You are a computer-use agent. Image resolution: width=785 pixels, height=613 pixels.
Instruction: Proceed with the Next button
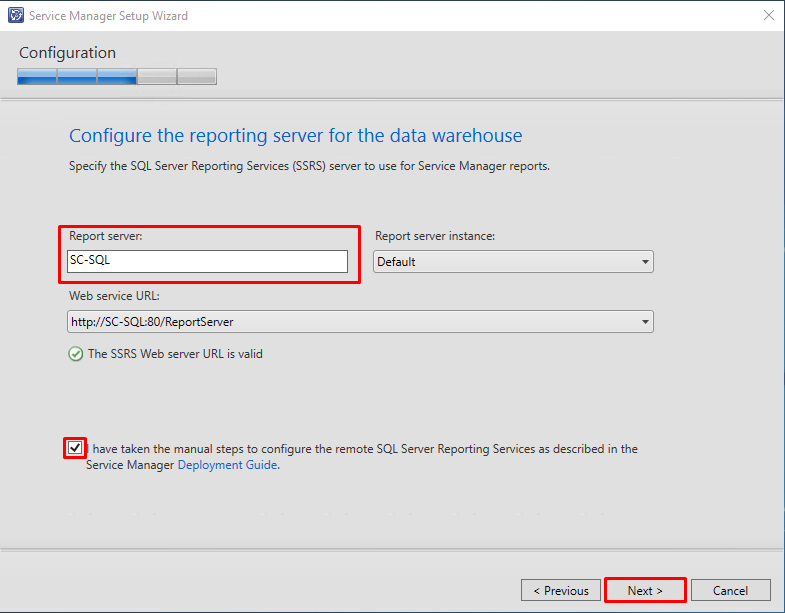(645, 590)
